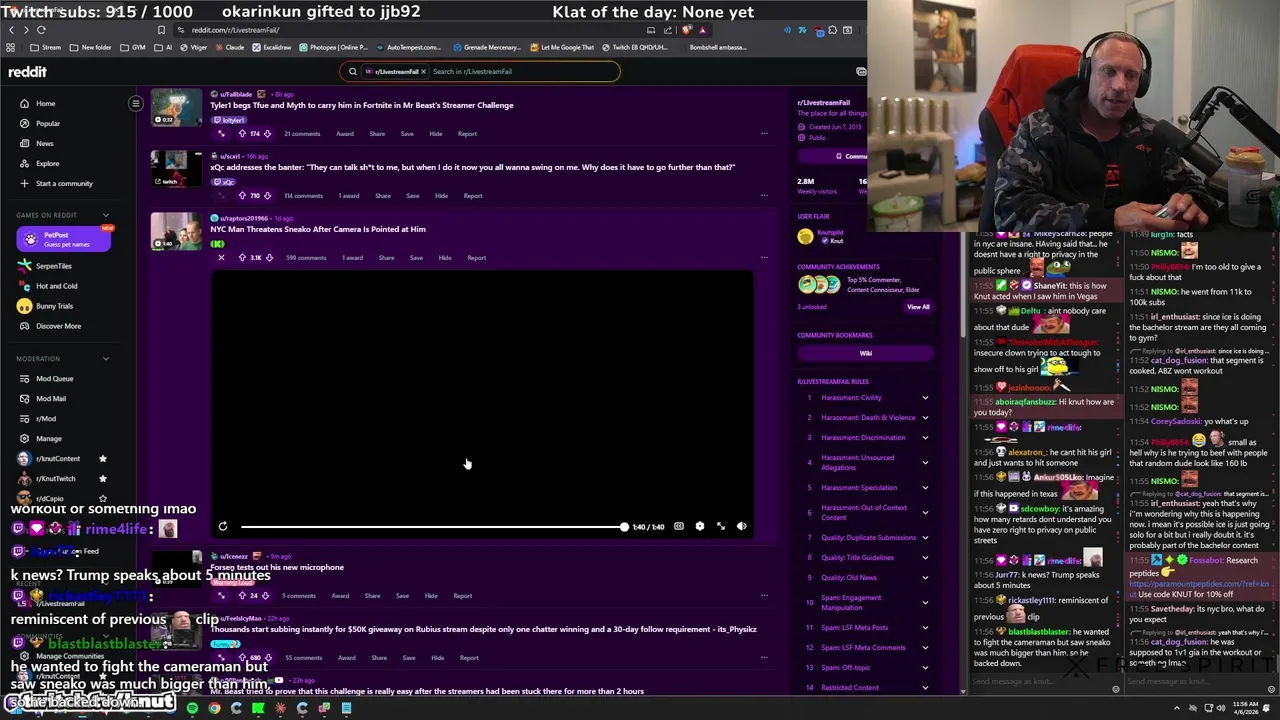Save the xQc addresses the banter post
The width and height of the screenshot is (1280, 720).
click(413, 196)
